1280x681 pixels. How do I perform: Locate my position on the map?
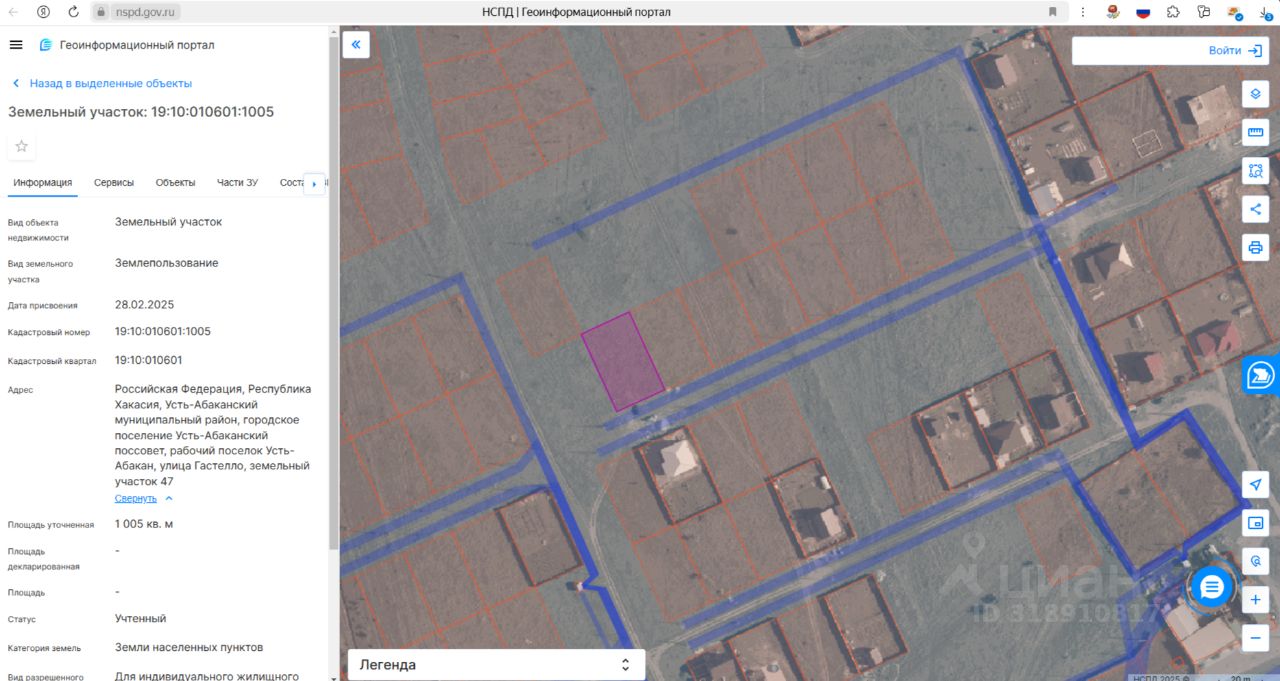coord(1256,484)
